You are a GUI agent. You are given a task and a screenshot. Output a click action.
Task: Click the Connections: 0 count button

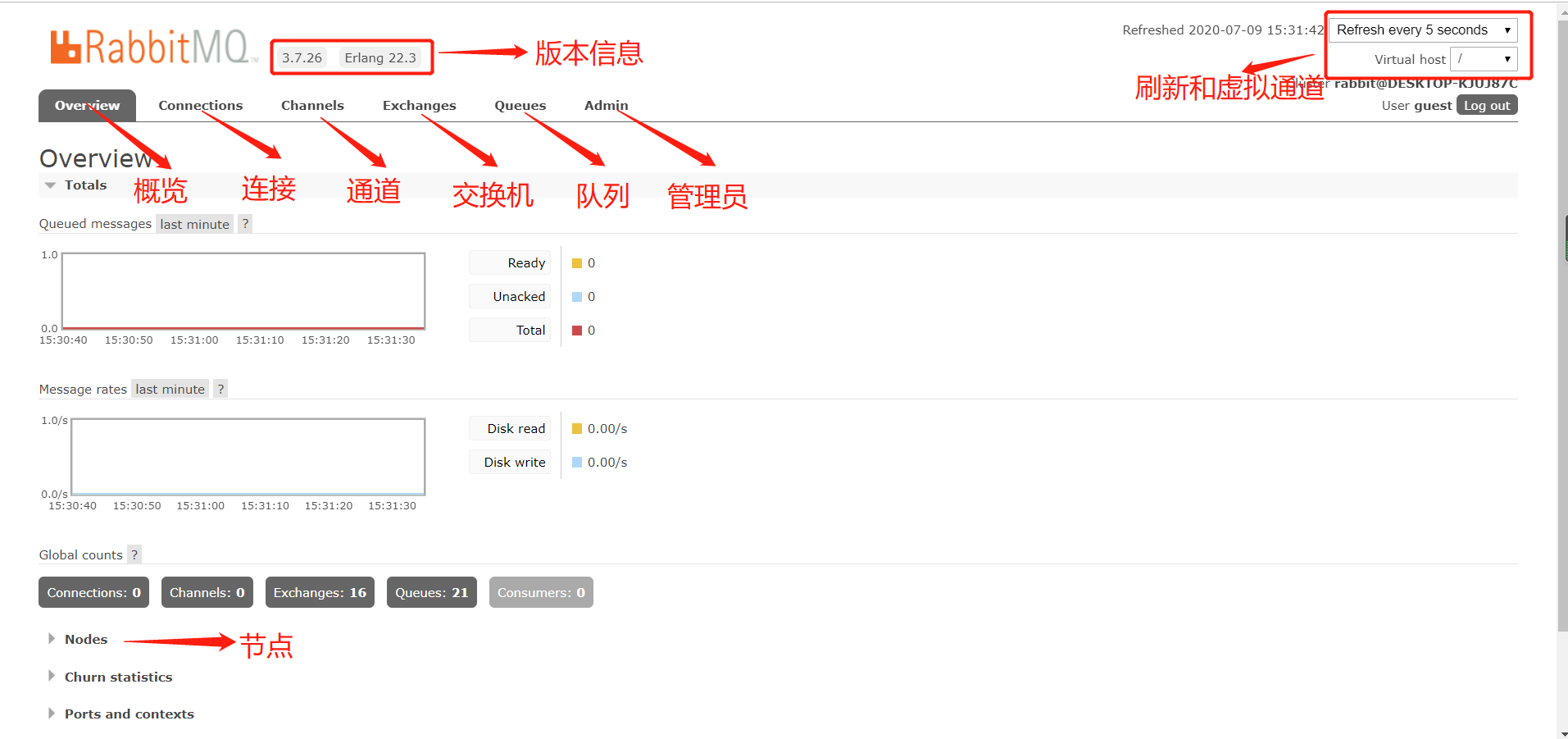click(93, 592)
